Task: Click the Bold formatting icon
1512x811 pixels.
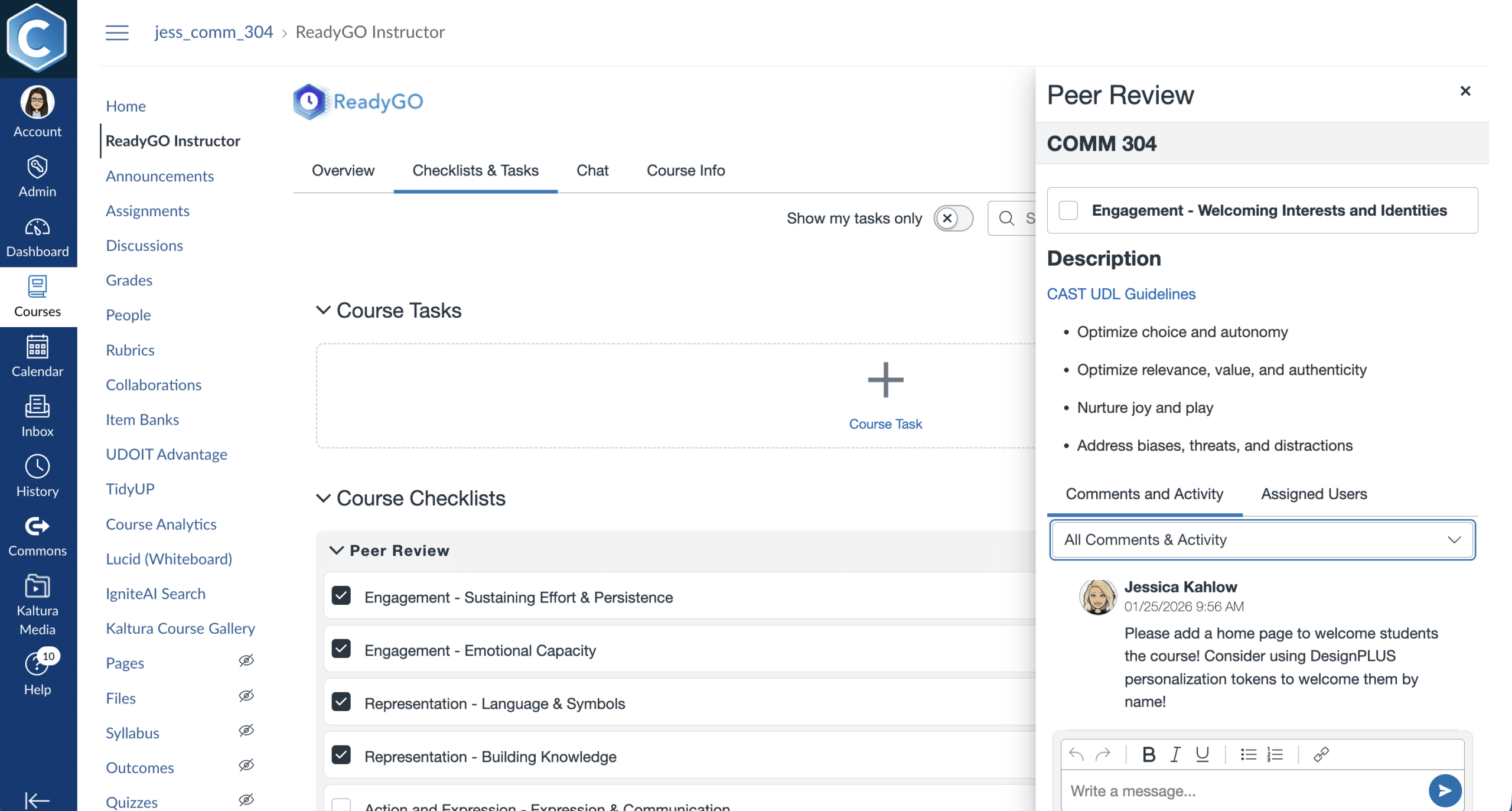Action: [1148, 754]
